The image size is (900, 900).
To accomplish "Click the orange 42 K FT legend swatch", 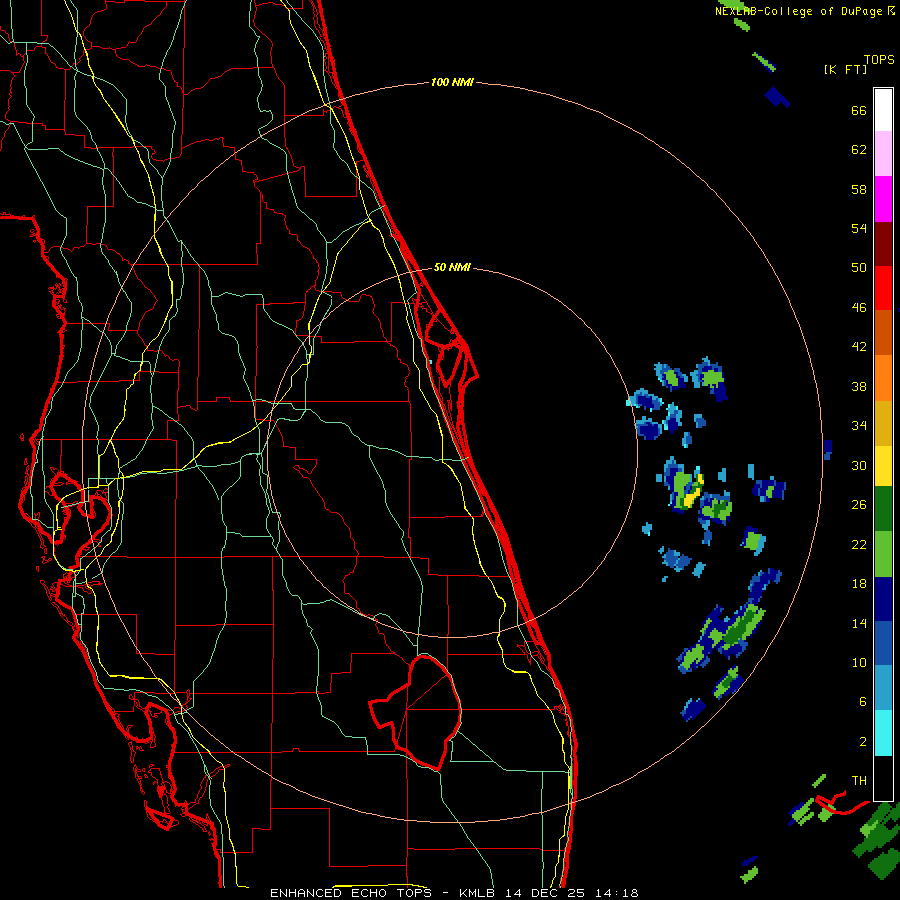I will click(883, 378).
